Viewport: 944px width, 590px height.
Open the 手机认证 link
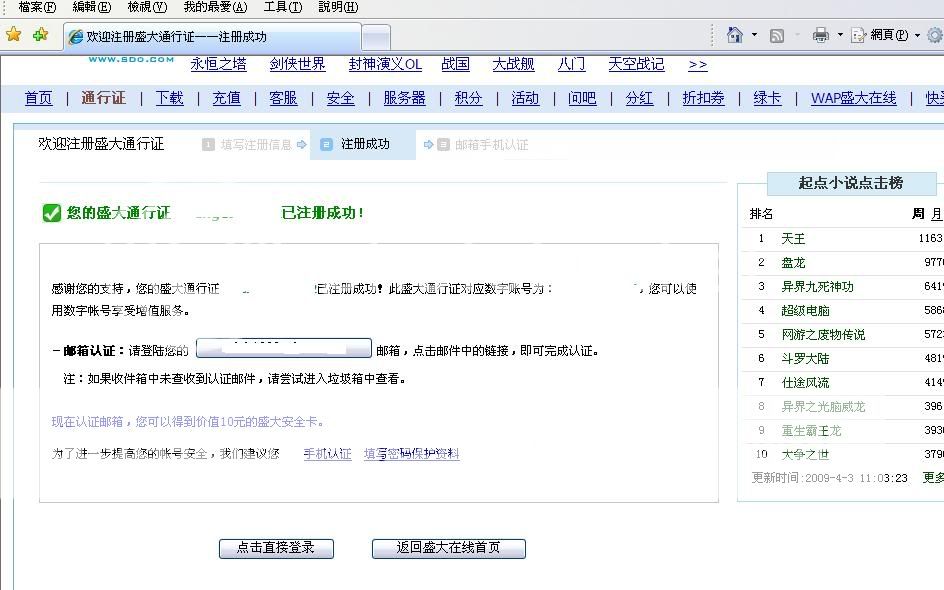[x=327, y=454]
